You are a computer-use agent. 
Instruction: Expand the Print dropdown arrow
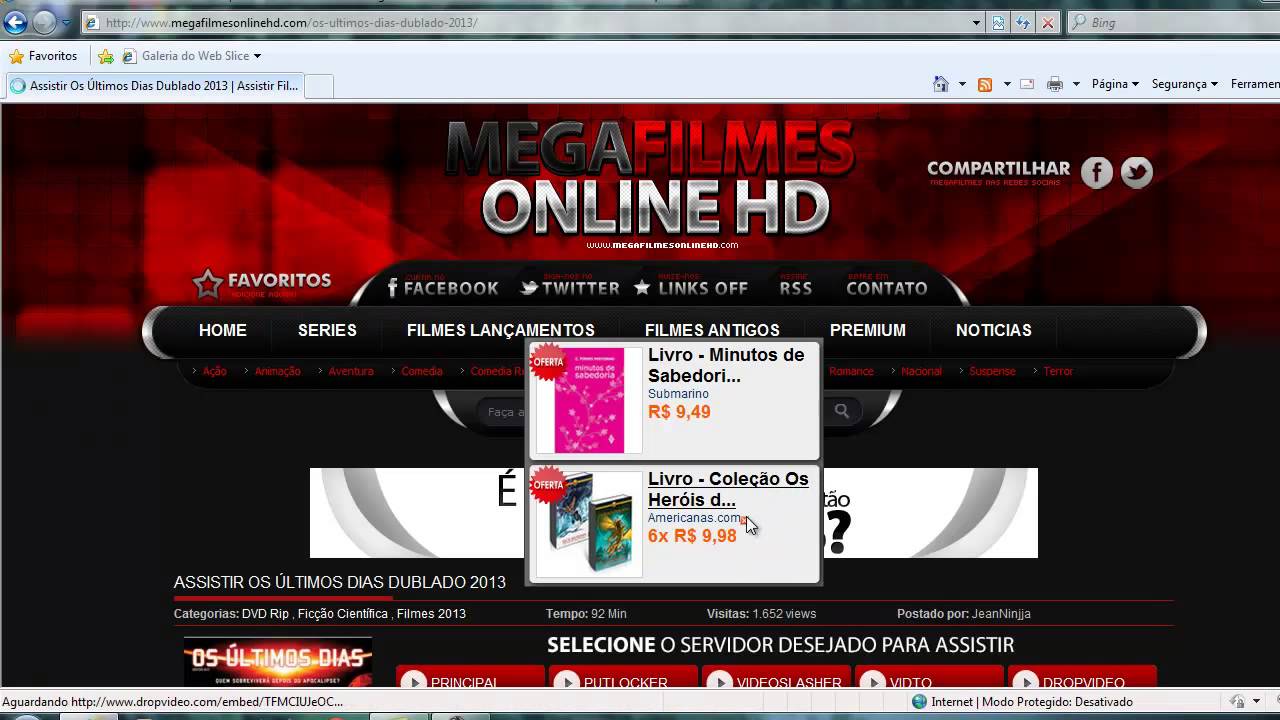pyautogui.click(x=1076, y=84)
